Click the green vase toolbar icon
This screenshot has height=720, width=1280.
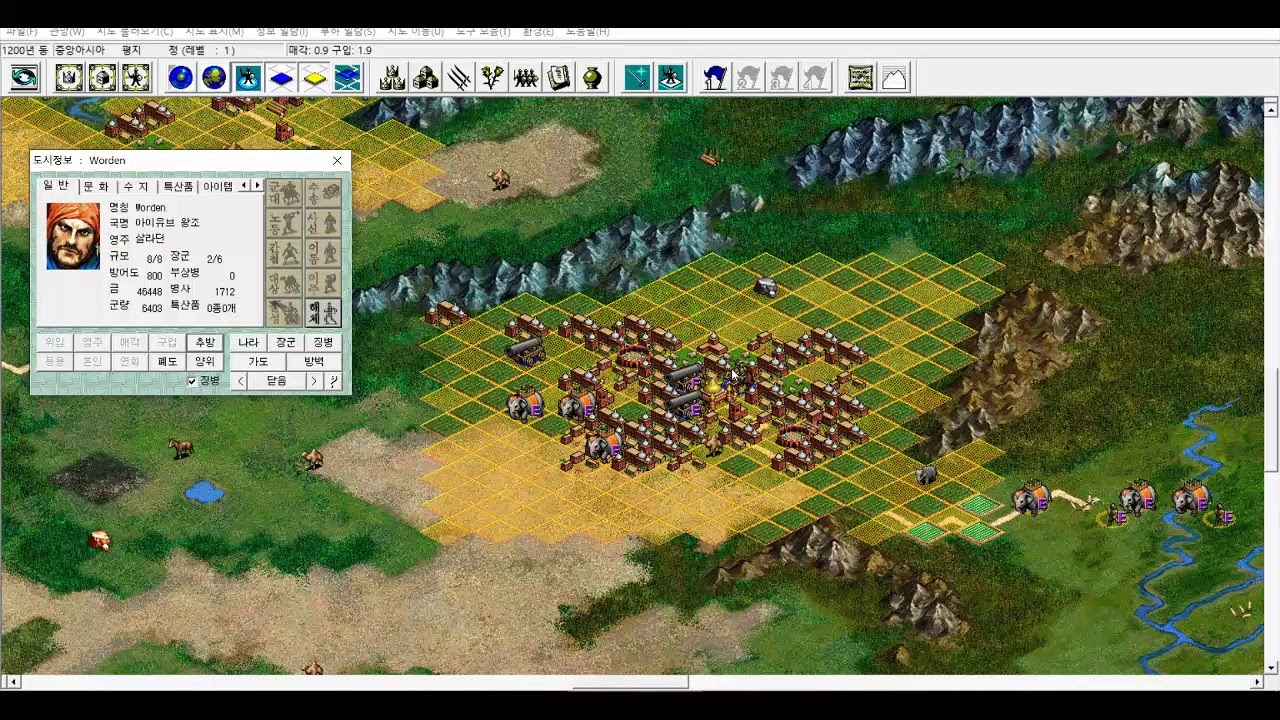tap(592, 77)
